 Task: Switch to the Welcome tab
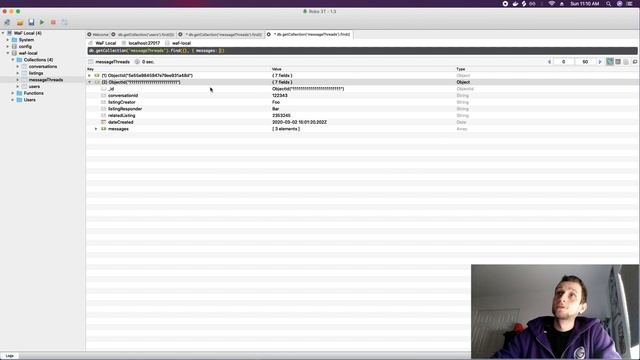(98, 35)
